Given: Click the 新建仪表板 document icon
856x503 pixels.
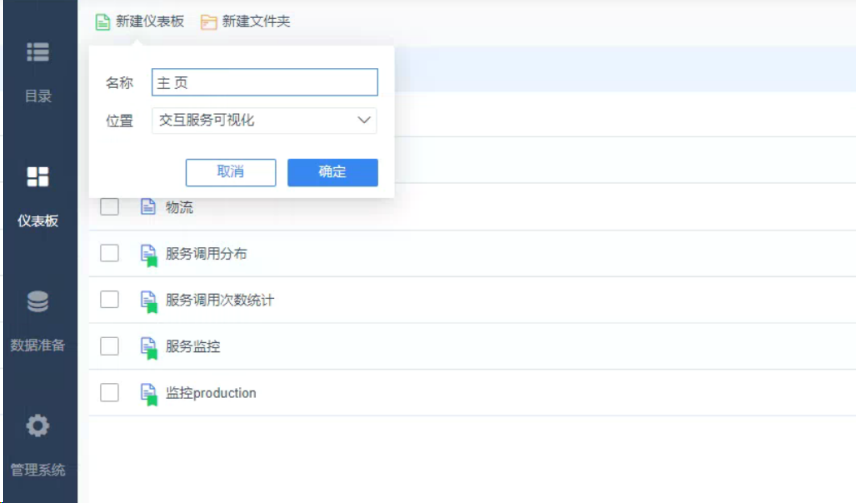Looking at the screenshot, I should 103,22.
